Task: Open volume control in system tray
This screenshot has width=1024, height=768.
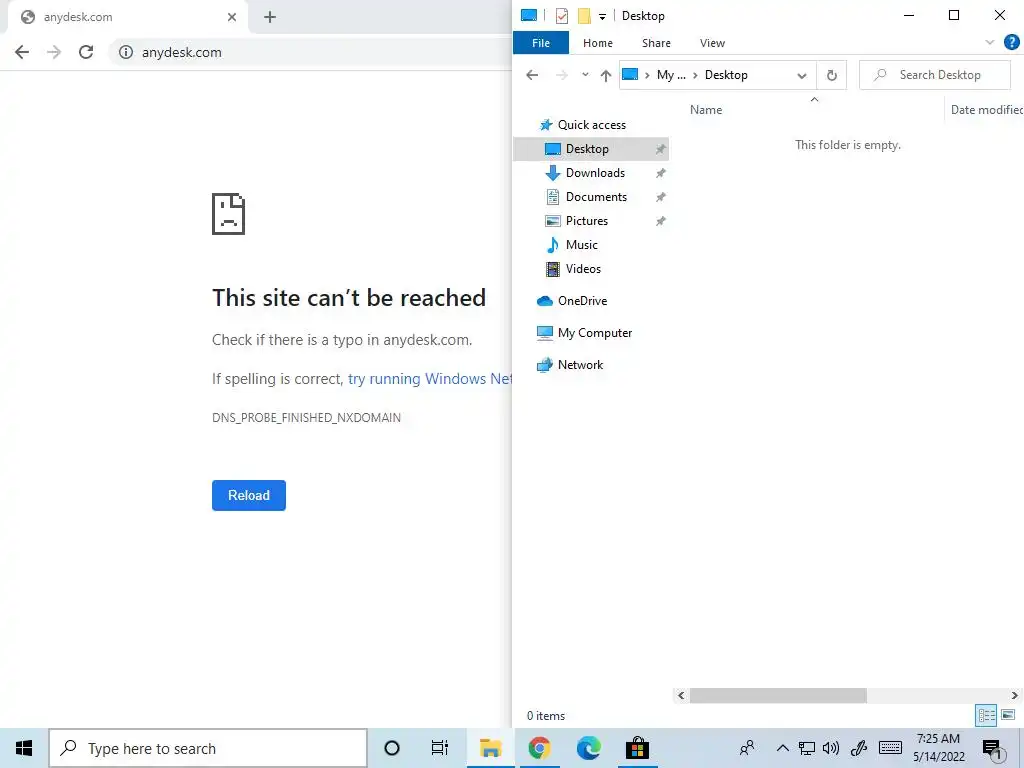Action: click(831, 748)
